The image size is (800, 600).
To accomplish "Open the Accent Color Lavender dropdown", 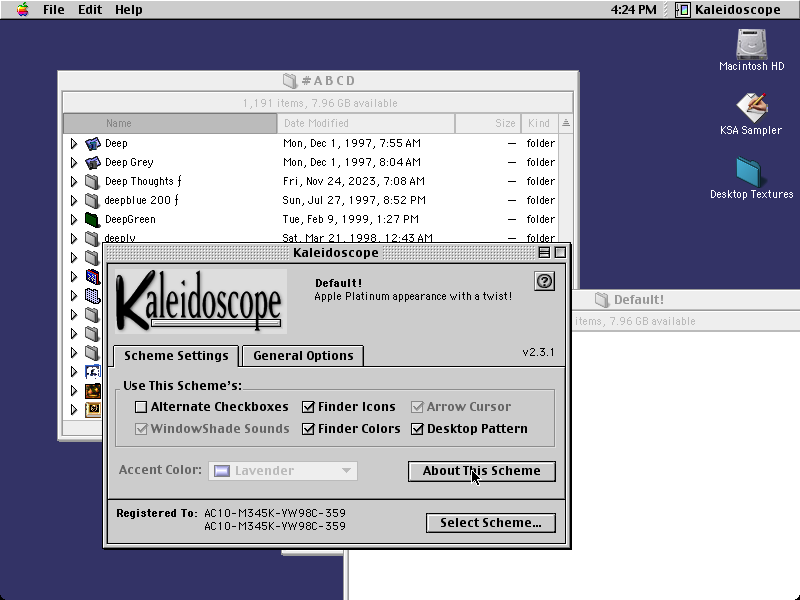I will (283, 470).
